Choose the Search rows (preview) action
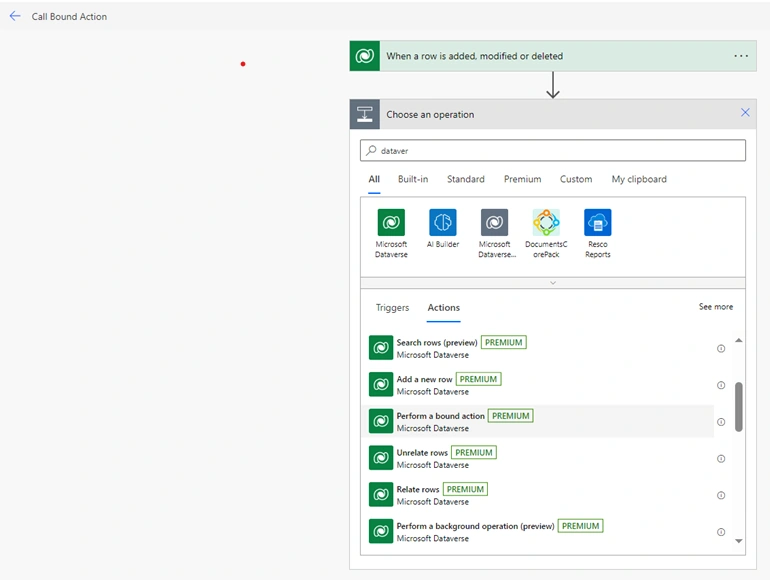The image size is (770, 580). 538,348
